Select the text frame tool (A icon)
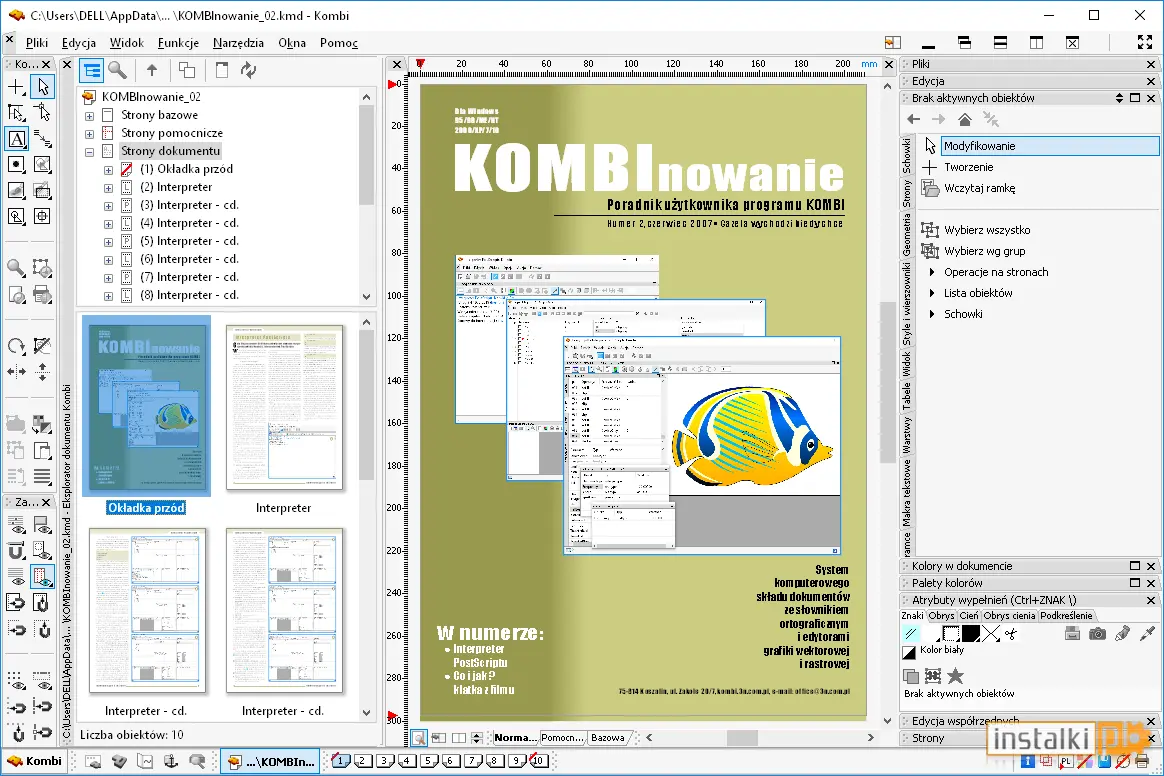1164x776 pixels. pyautogui.click(x=16, y=139)
